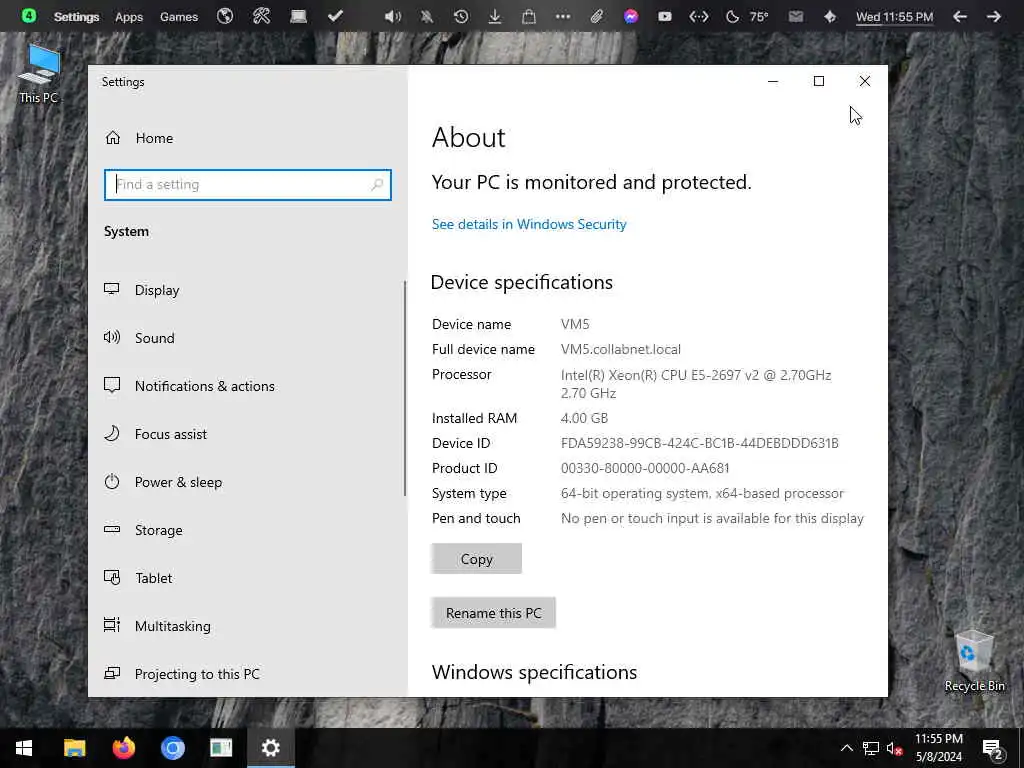The image size is (1024, 768).
Task: Click the crossed tools icon in top bar
Action: coord(262,16)
